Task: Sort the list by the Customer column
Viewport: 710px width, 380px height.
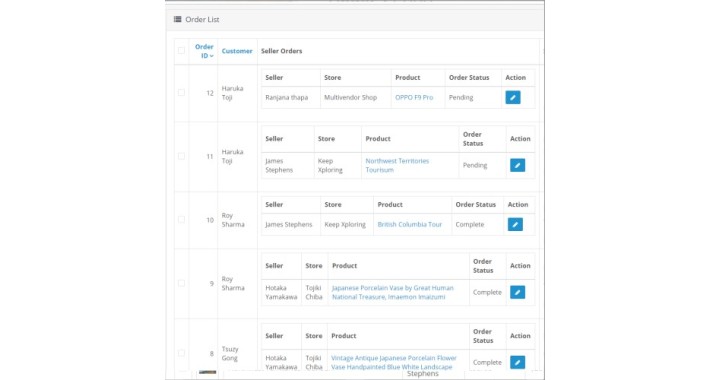Action: pos(237,51)
